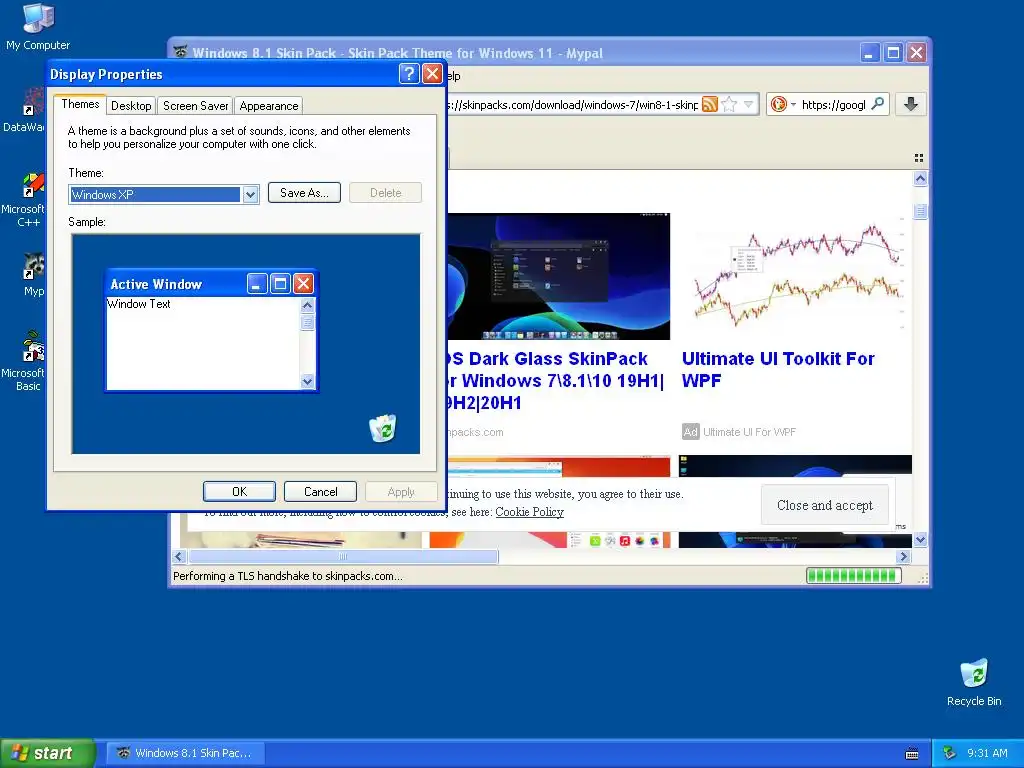Click the Mypal vertical scroll down arrow
1024x768 pixels.
tap(920, 539)
